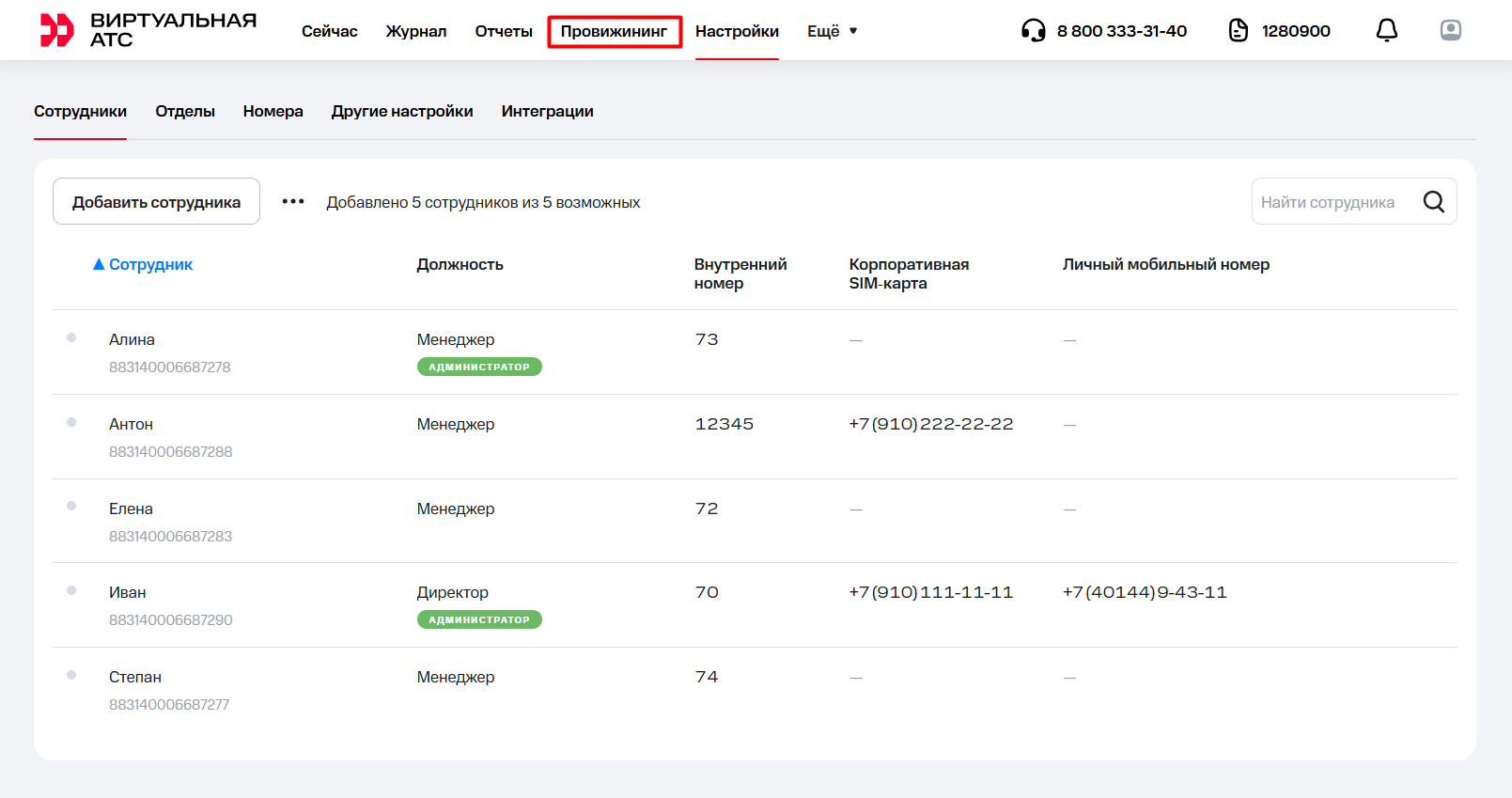Switch to the Отделы tab
Image resolution: width=1512 pixels, height=798 pixels.
(x=185, y=111)
